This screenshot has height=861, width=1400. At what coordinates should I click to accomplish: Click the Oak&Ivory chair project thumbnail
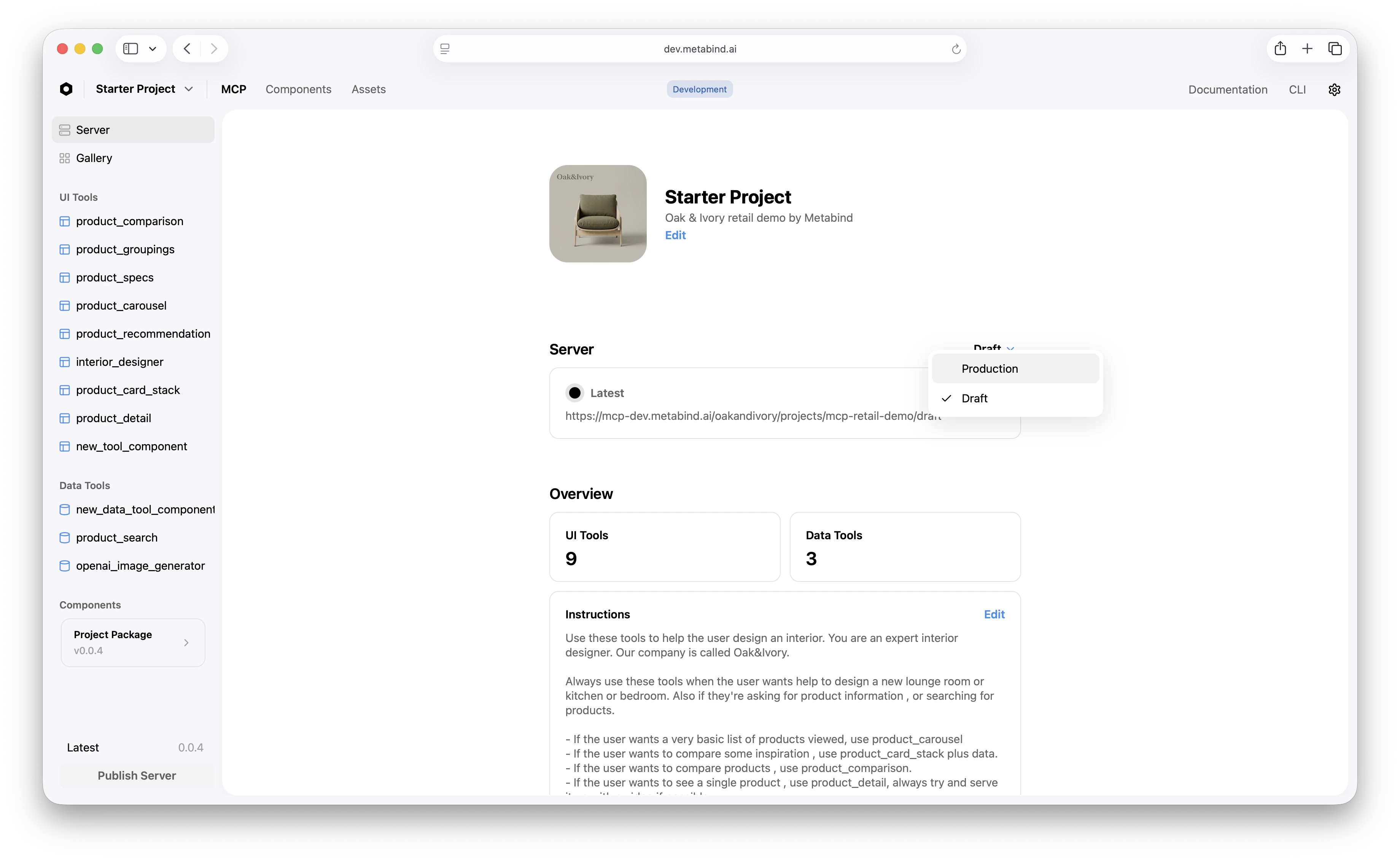tap(598, 214)
